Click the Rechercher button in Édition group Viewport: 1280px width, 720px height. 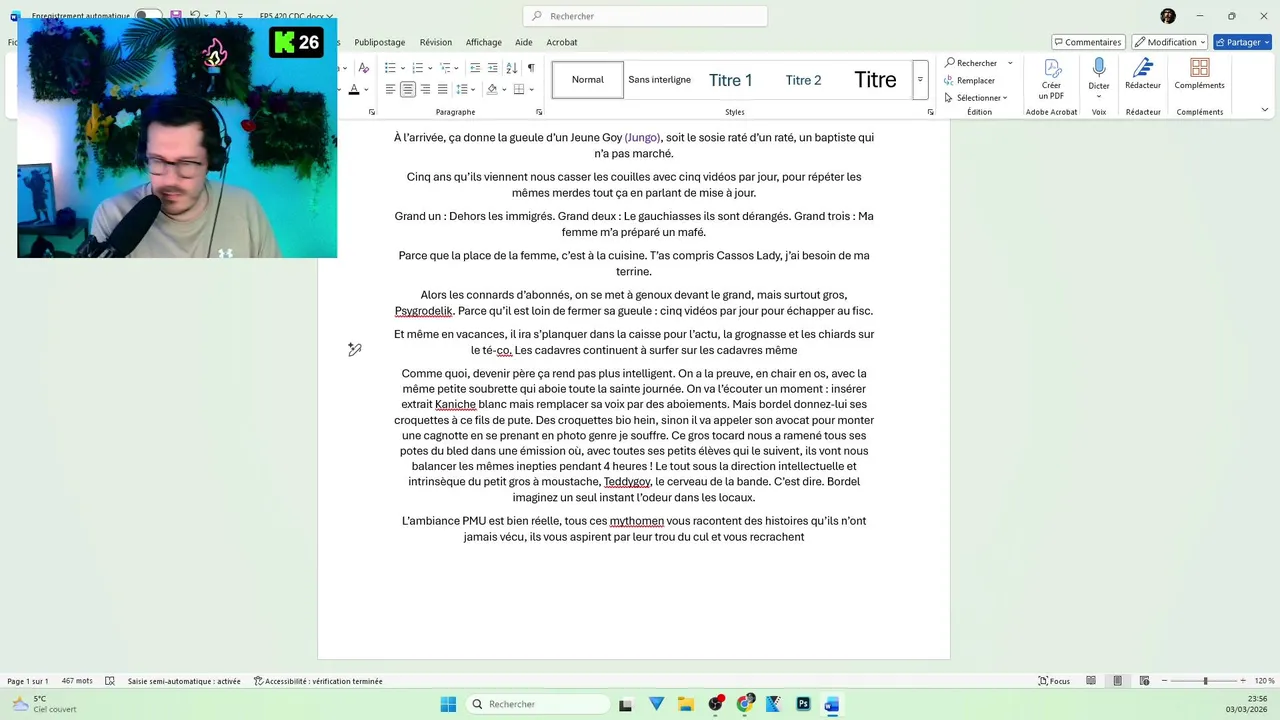[970, 63]
